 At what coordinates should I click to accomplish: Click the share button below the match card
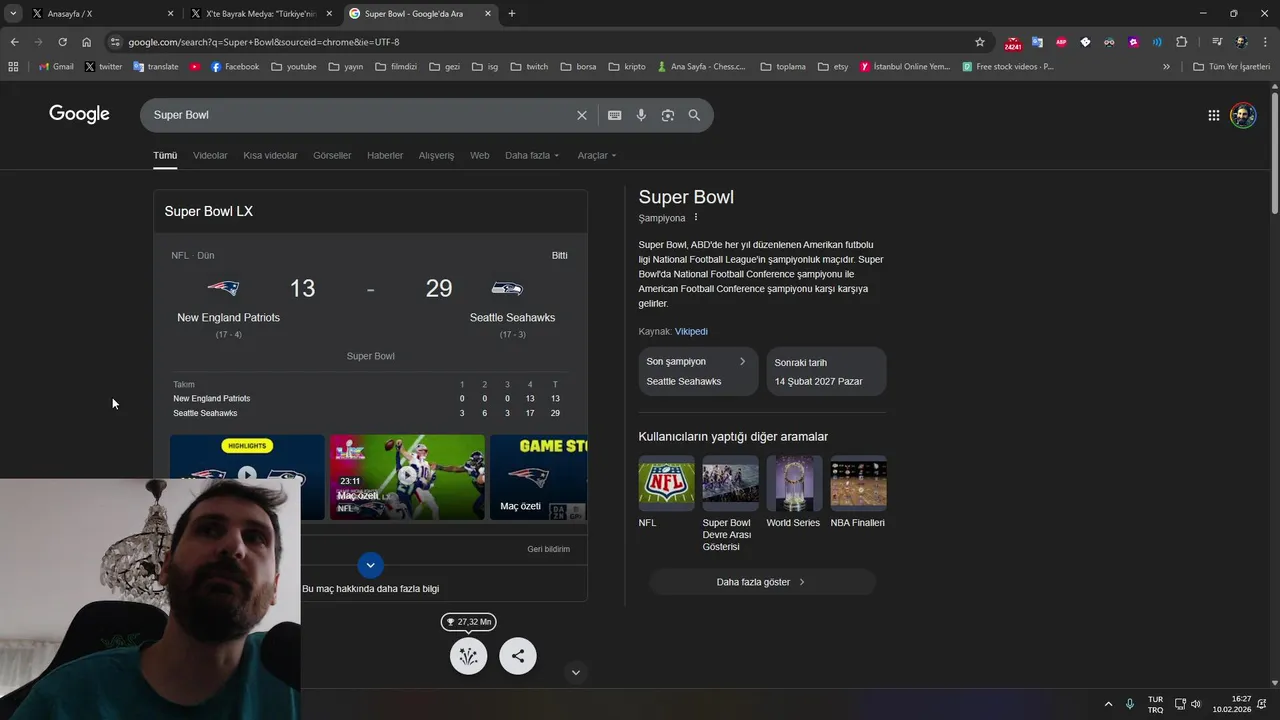[x=518, y=656]
